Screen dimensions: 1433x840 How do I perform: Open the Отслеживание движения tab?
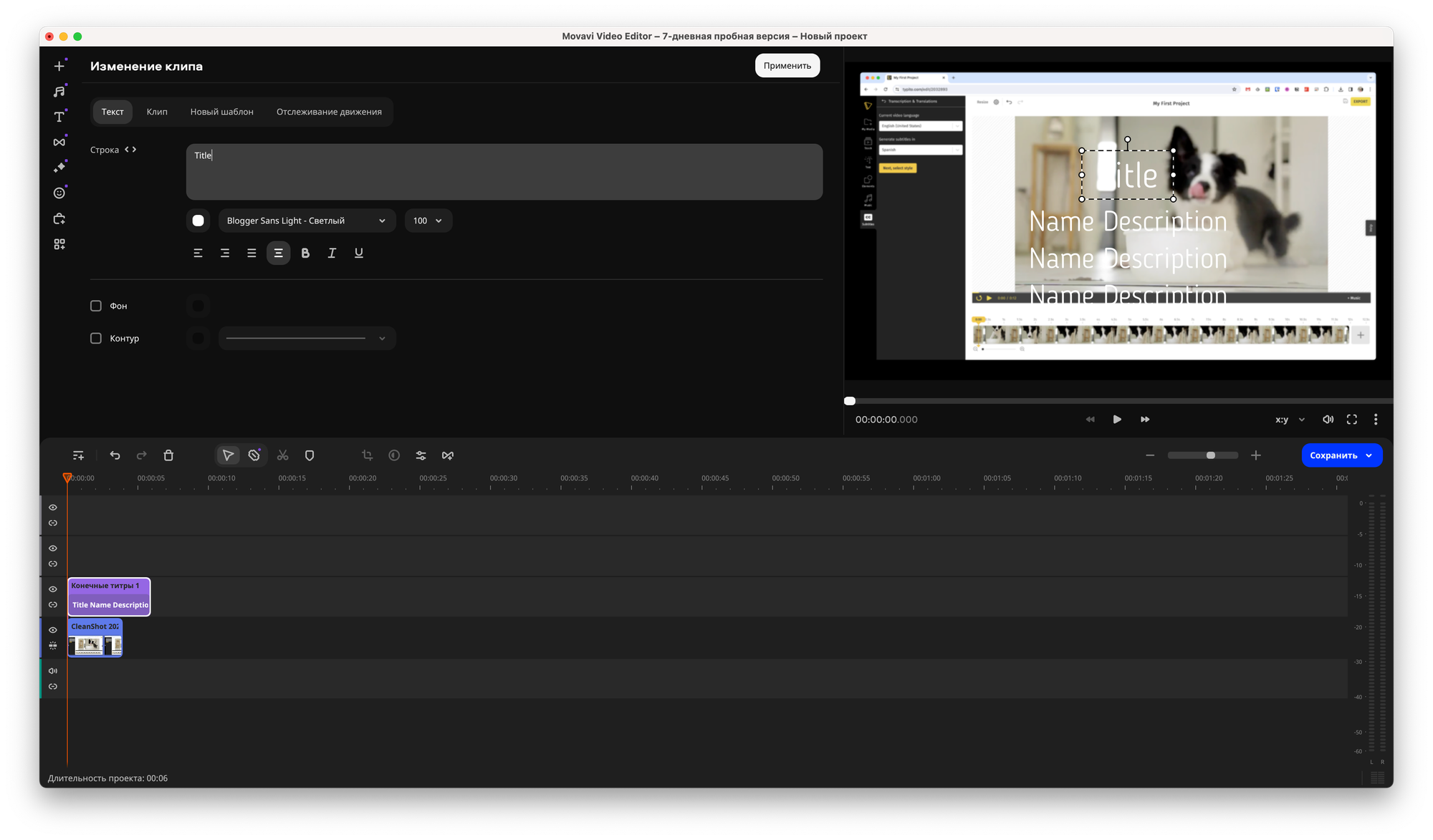pyautogui.click(x=329, y=112)
